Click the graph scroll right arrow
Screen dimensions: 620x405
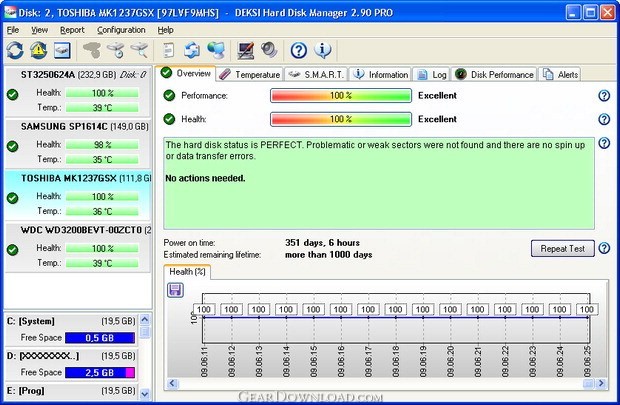pyautogui.click(x=601, y=383)
